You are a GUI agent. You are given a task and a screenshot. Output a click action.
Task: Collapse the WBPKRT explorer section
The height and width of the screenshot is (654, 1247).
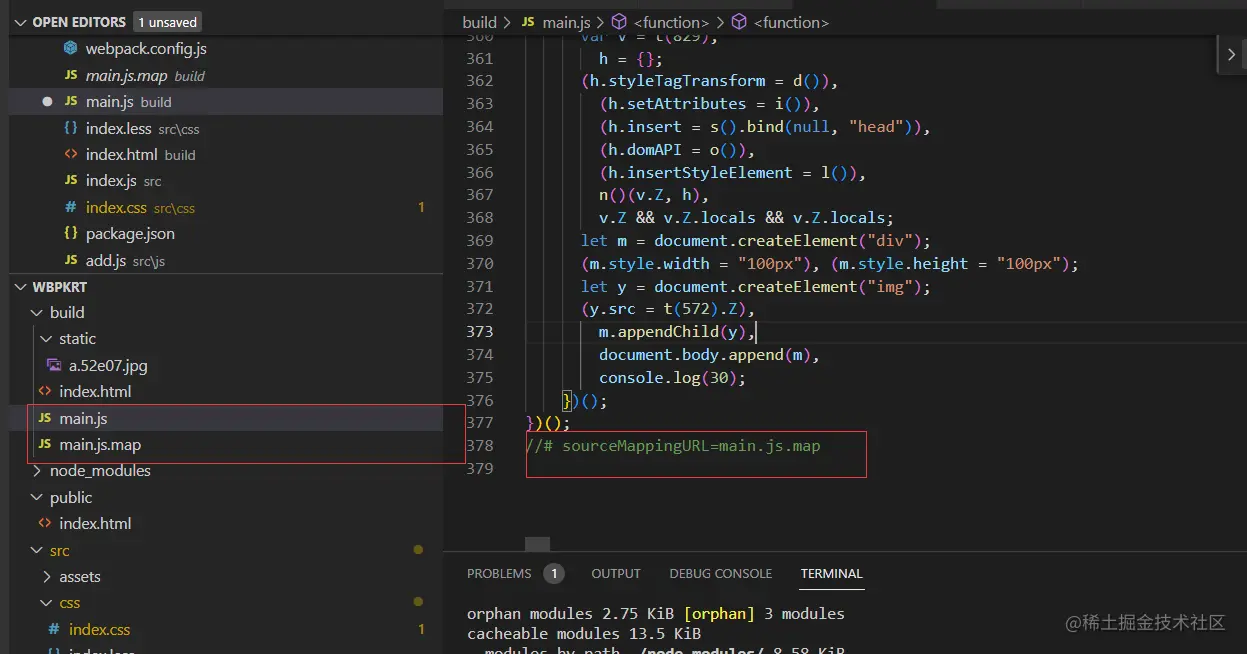pos(22,287)
